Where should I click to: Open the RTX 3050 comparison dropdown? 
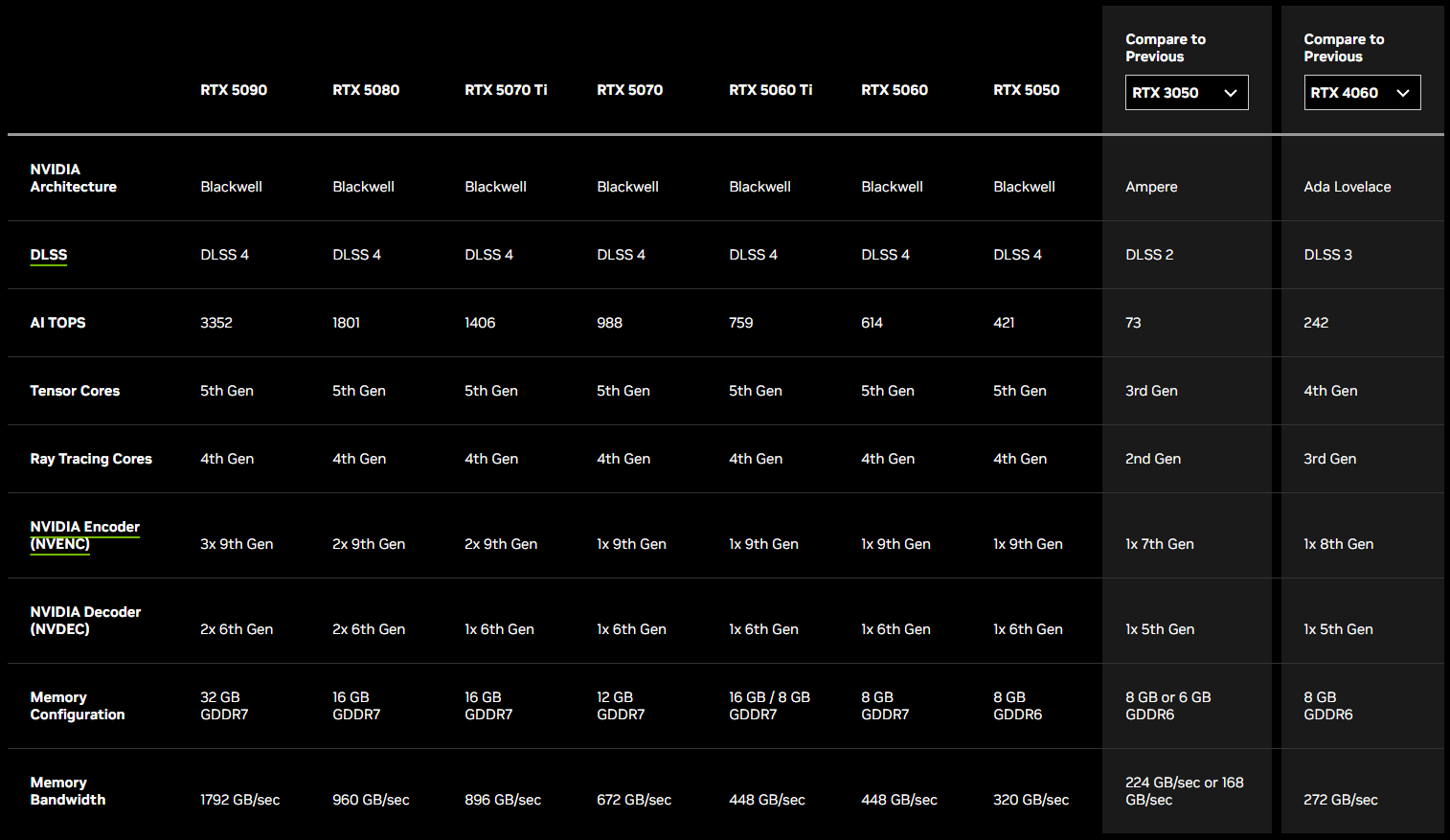(x=1186, y=93)
